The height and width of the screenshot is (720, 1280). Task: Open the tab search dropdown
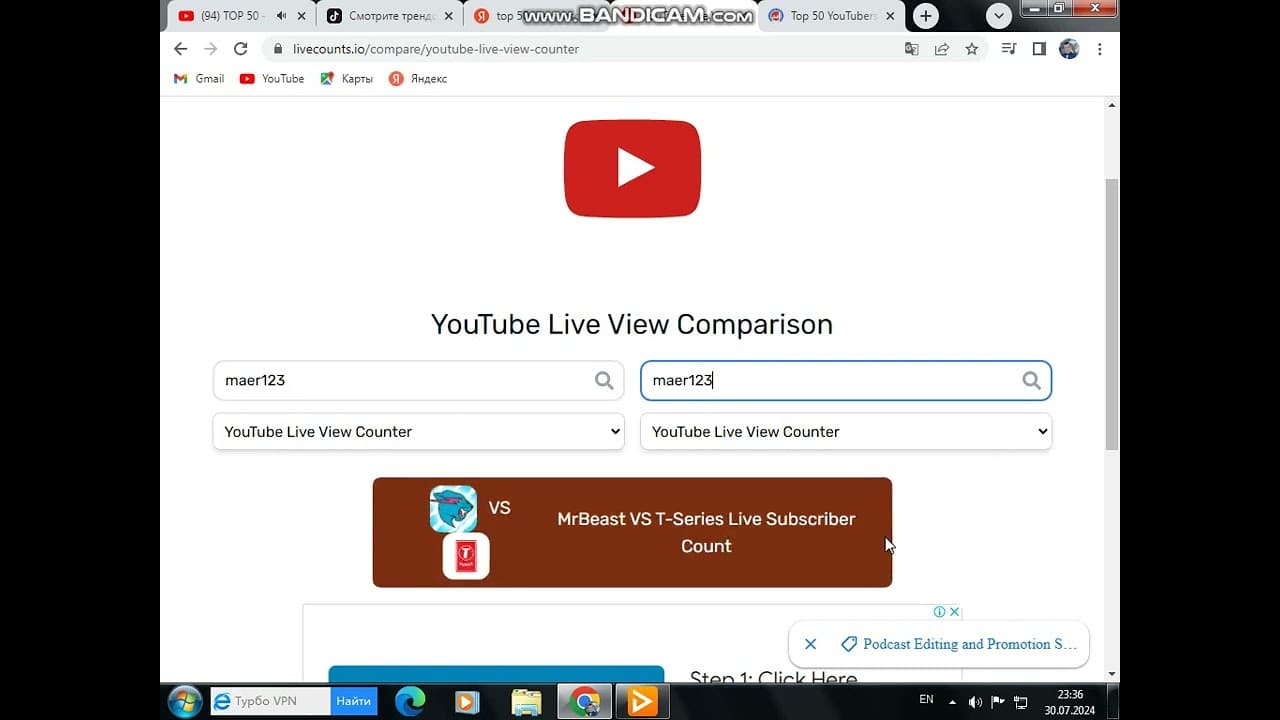(x=998, y=16)
